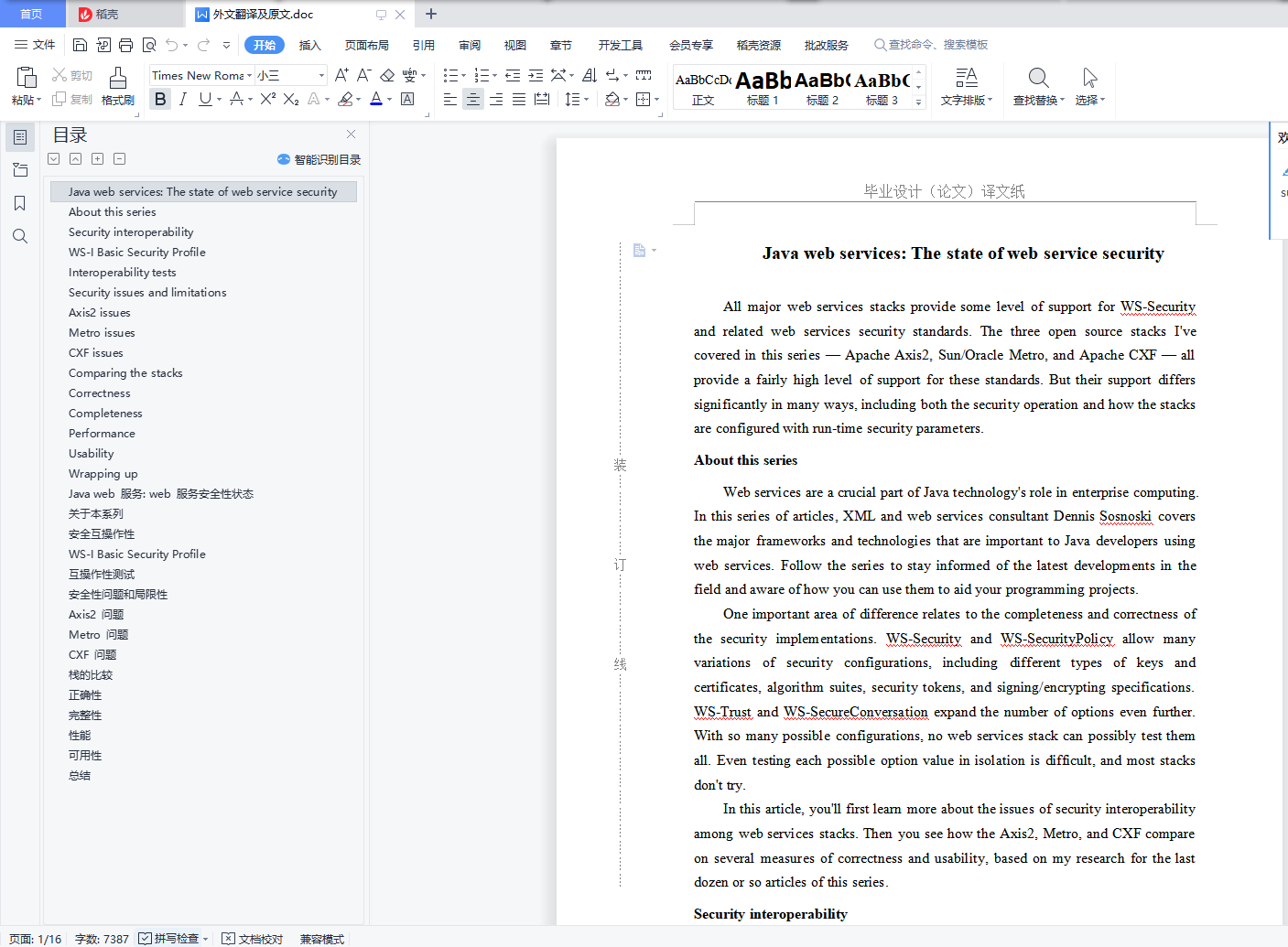1288x947 pixels.
Task: Toggle strikethrough formatting
Action: point(236,99)
